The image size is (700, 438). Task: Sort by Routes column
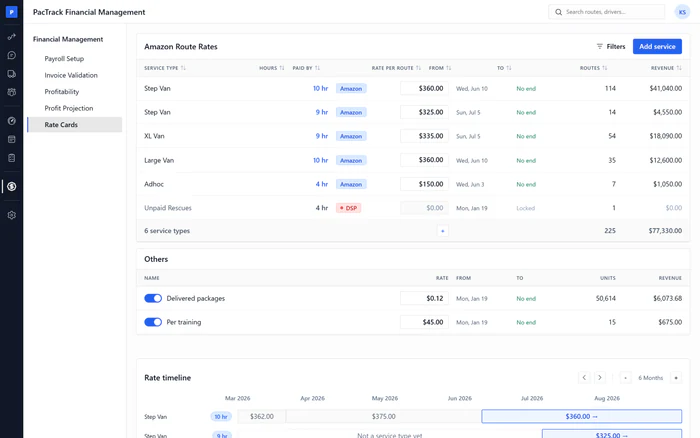(593, 68)
